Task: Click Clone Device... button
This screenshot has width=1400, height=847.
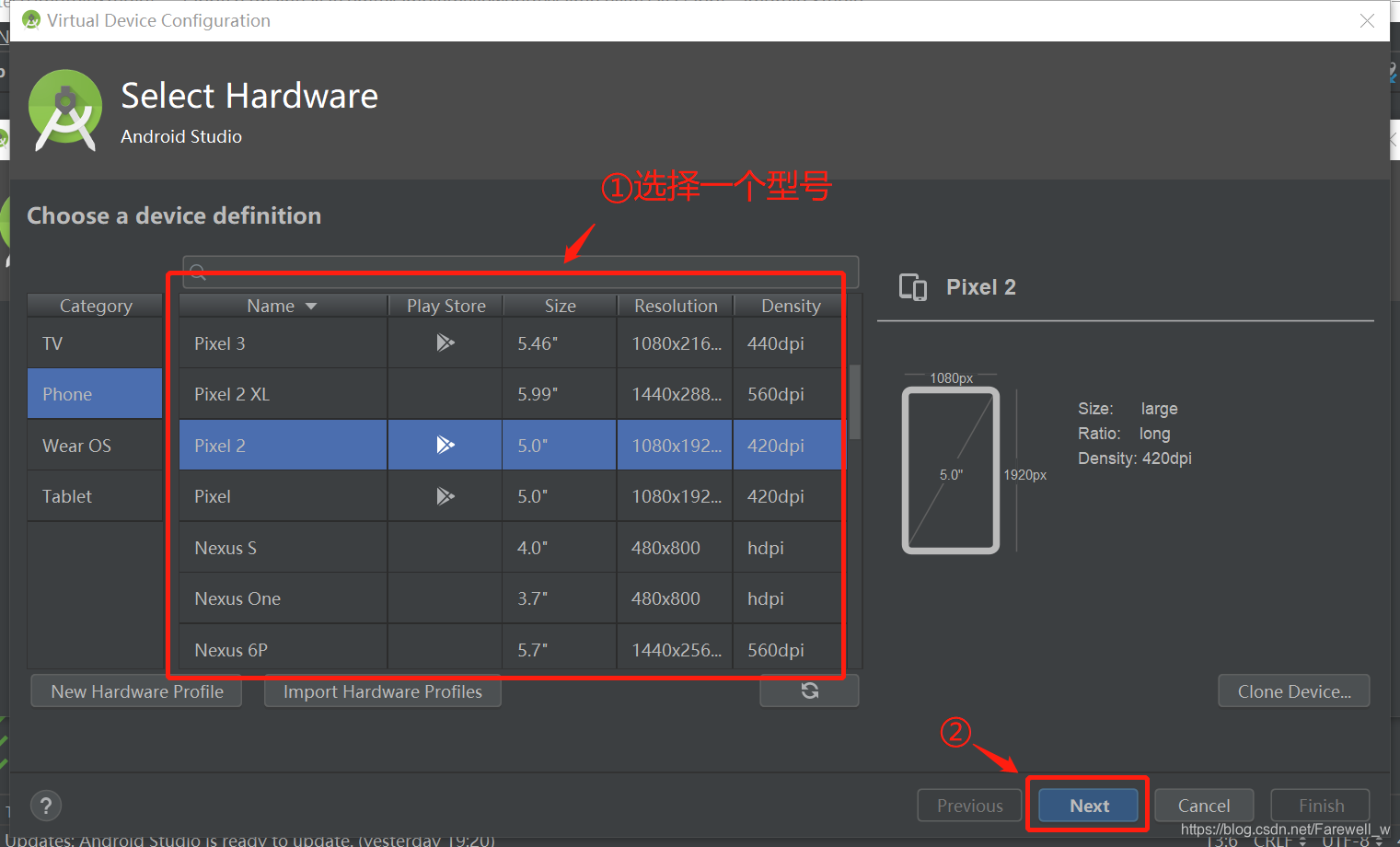Action: click(x=1294, y=691)
